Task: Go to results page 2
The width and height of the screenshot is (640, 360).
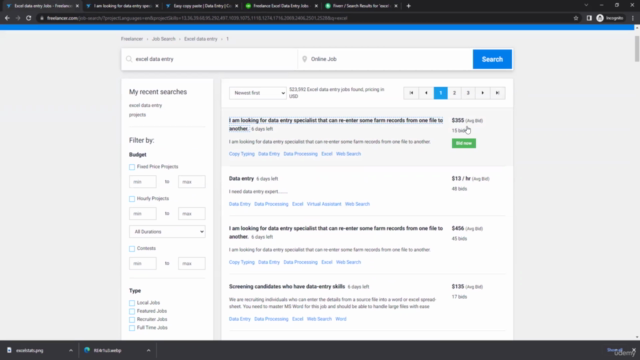Action: pyautogui.click(x=454, y=93)
